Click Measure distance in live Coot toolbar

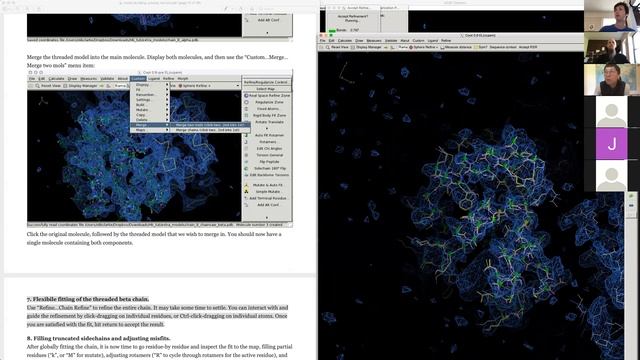coord(456,47)
